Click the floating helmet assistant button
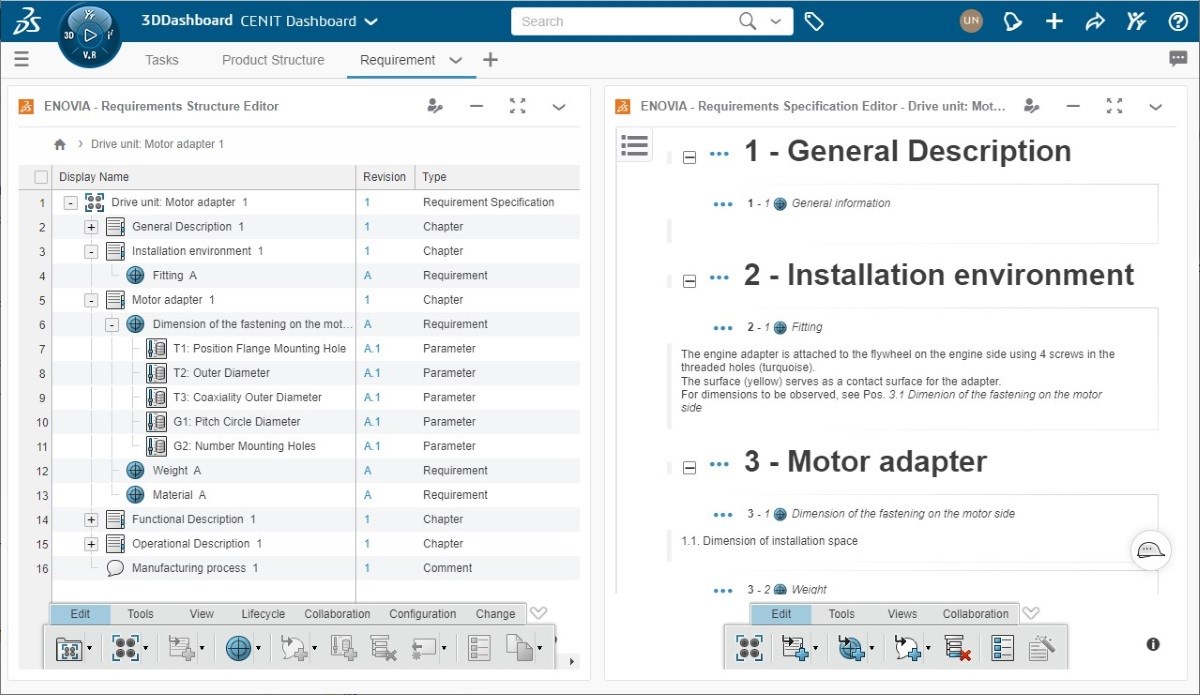The image size is (1200, 695). click(x=1150, y=549)
